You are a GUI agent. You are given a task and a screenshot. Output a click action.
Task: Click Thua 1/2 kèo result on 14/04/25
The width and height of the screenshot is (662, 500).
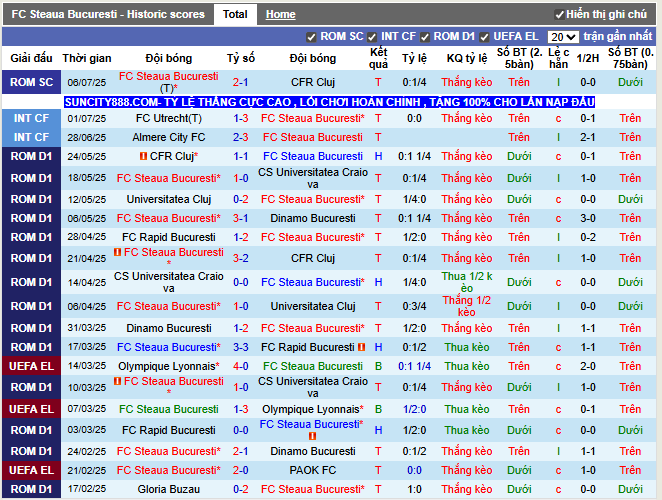[467, 282]
